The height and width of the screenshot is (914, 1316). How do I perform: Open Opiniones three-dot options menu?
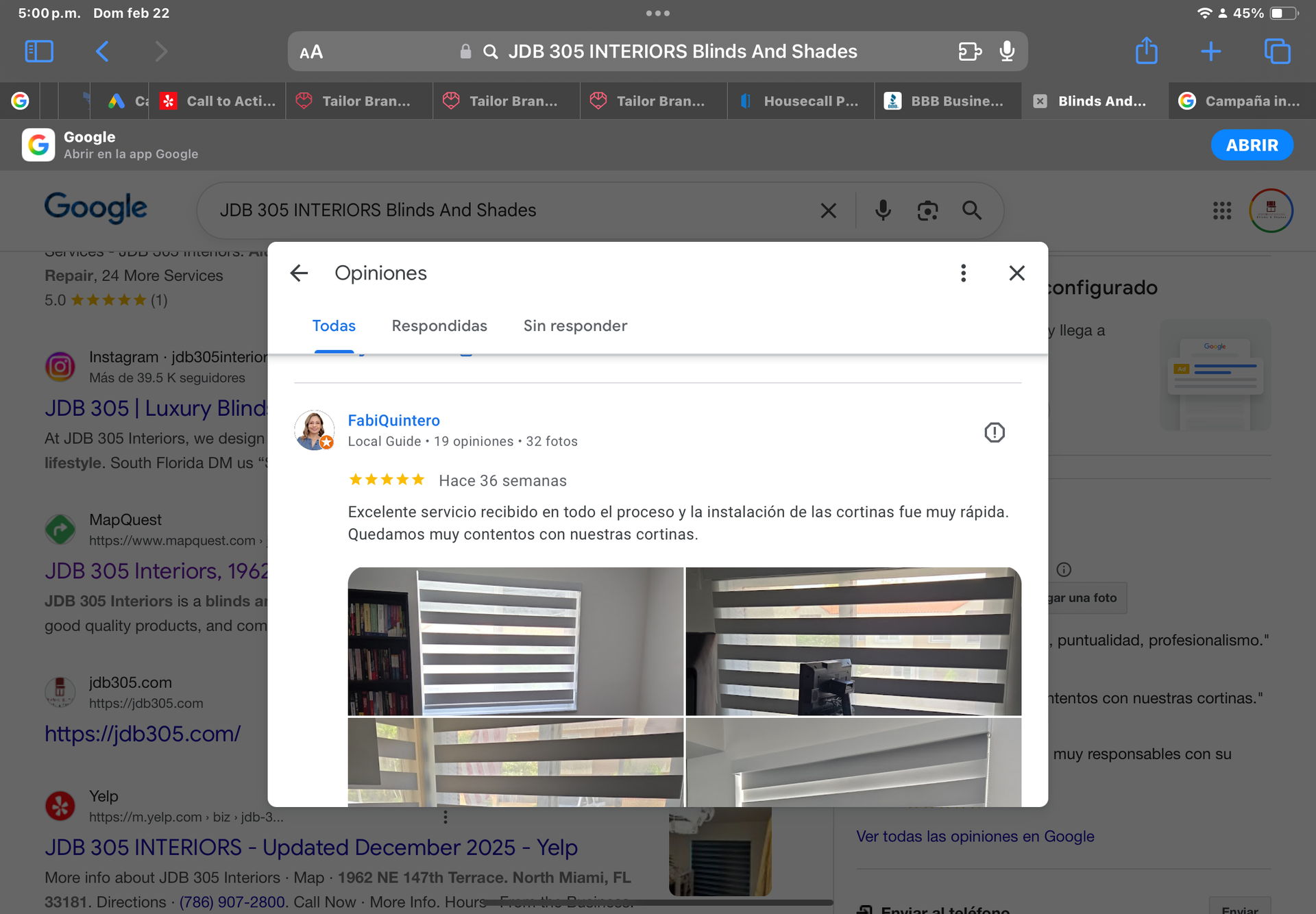pyautogui.click(x=963, y=273)
